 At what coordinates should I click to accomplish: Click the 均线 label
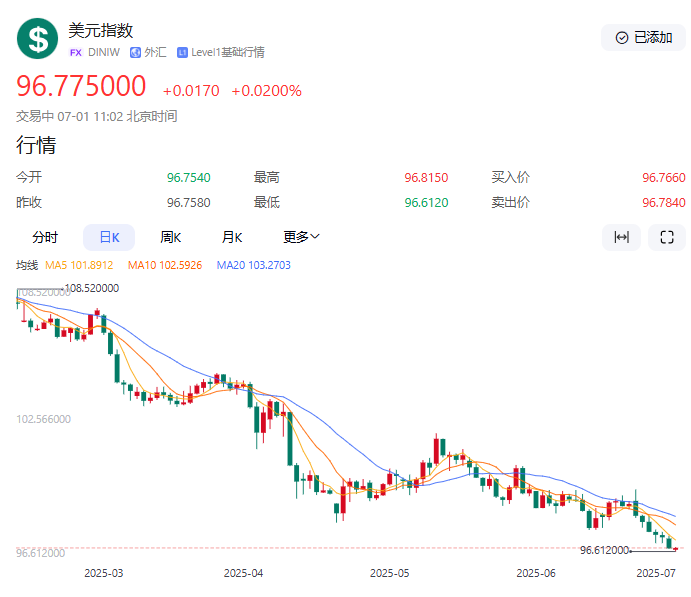(27, 265)
